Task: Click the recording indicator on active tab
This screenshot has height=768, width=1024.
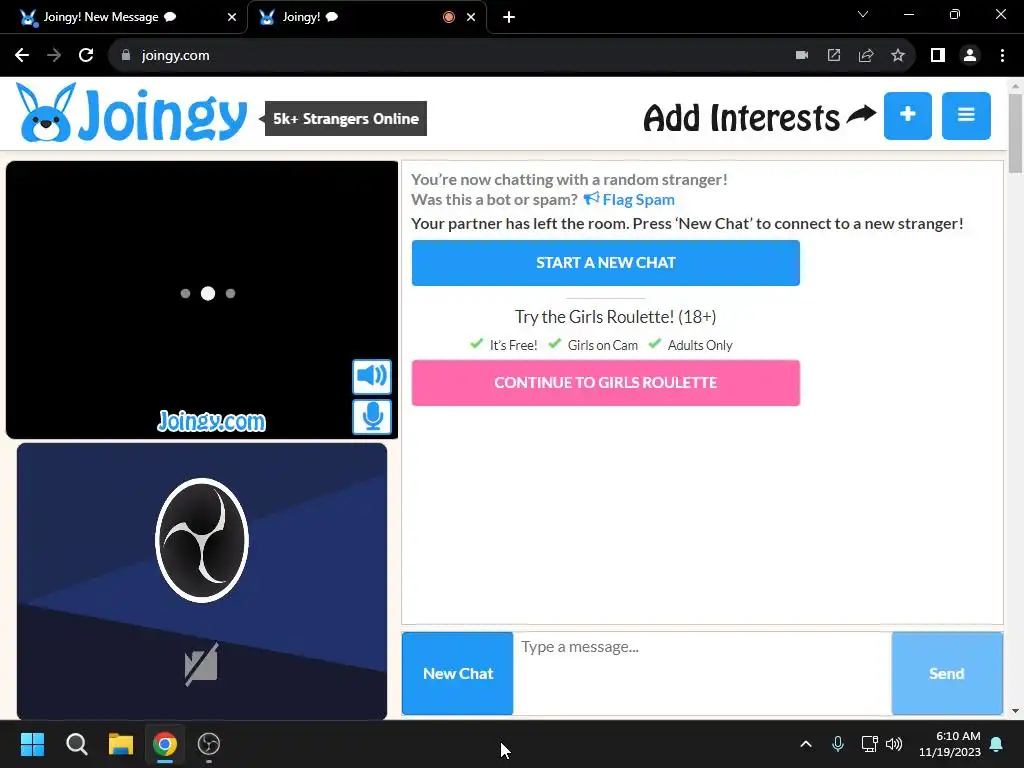Action: [449, 17]
